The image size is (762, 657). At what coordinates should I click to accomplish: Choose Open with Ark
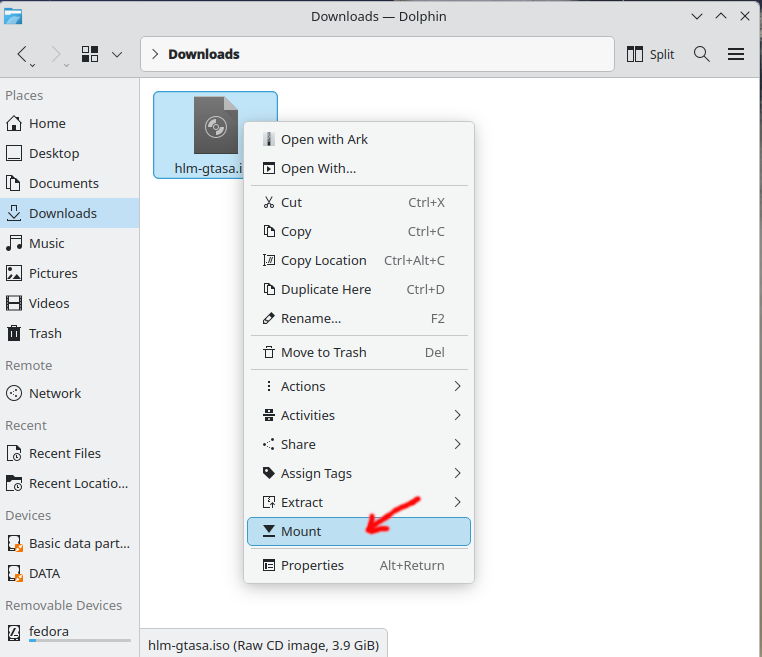point(359,139)
